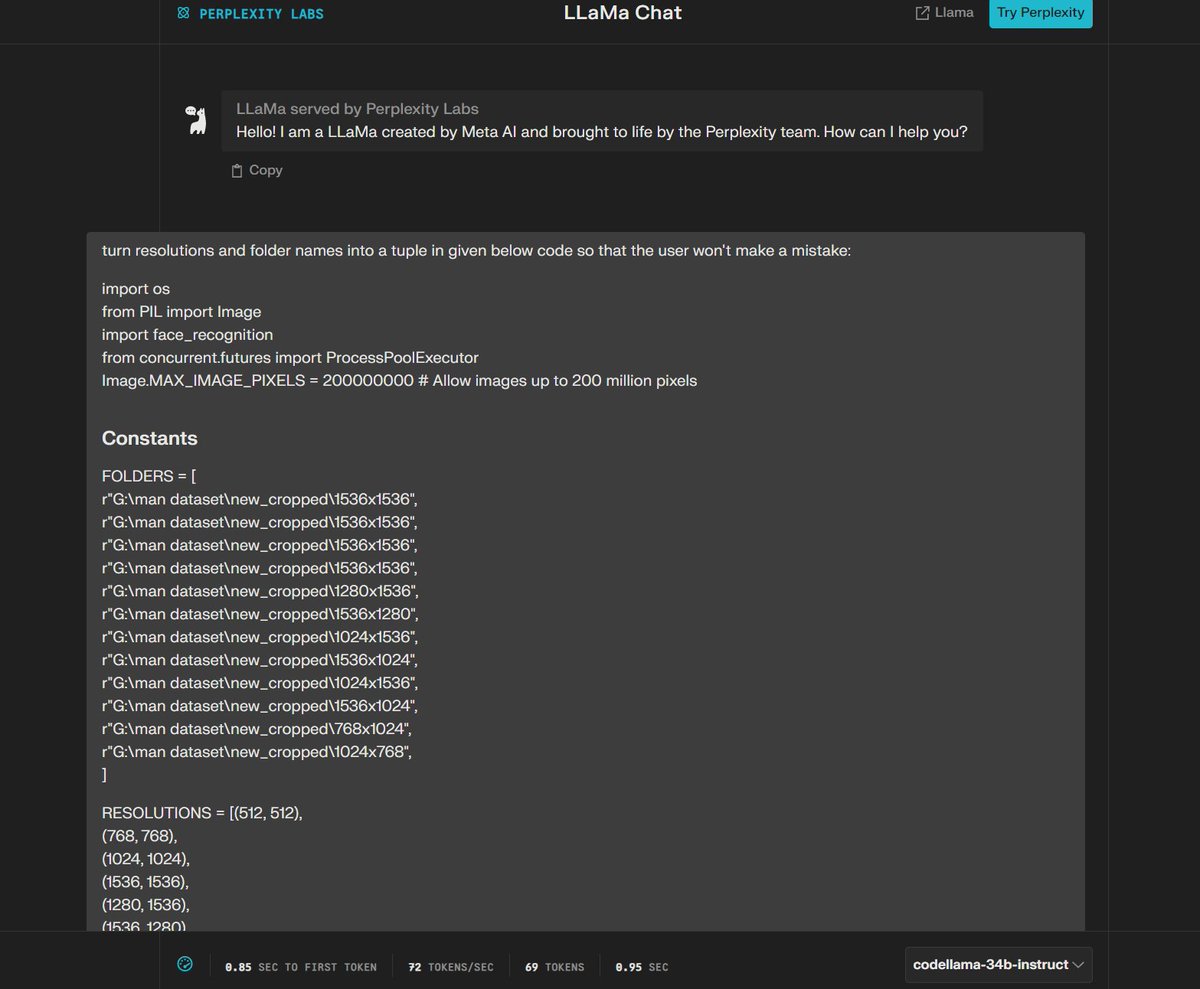Click the PERPLEXITY LABS brand text
This screenshot has height=989, width=1200.
[260, 14]
